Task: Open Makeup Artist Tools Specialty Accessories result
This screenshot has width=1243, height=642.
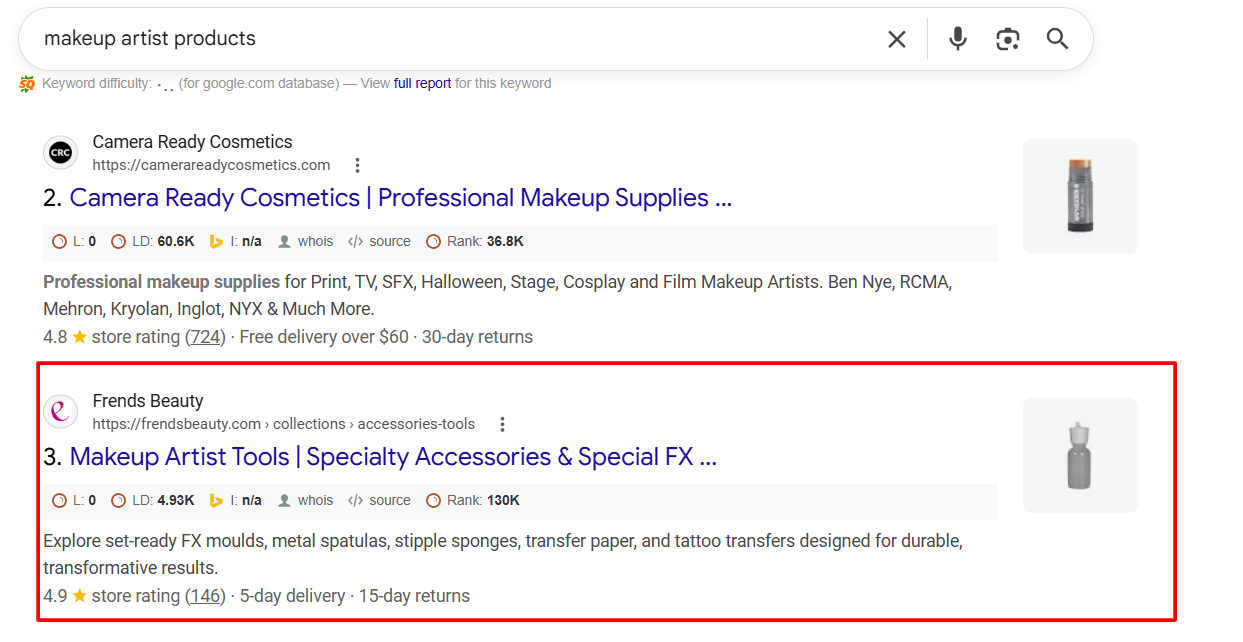Action: tap(393, 457)
